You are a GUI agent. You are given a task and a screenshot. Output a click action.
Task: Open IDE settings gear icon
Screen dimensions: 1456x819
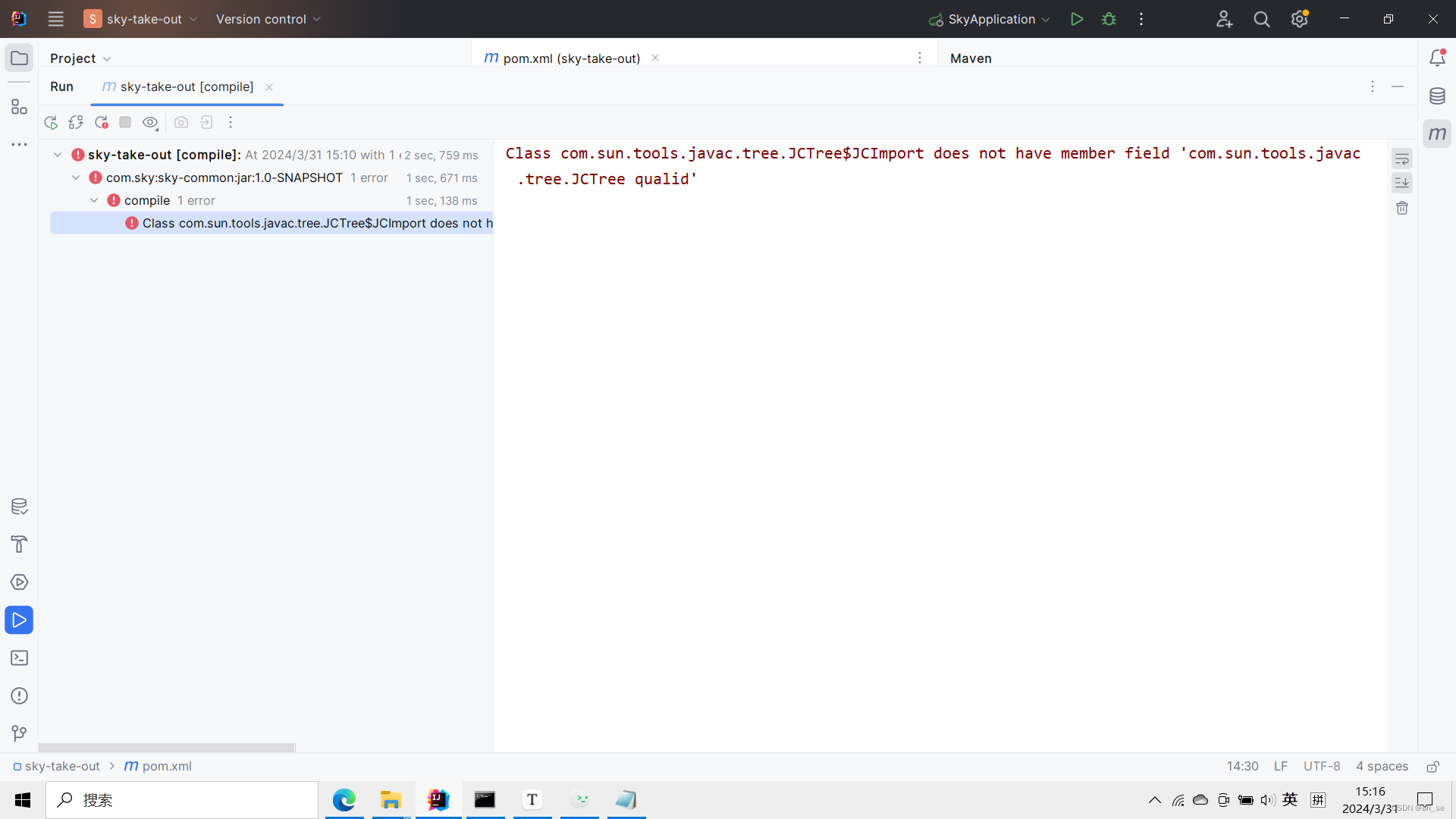[x=1300, y=19]
